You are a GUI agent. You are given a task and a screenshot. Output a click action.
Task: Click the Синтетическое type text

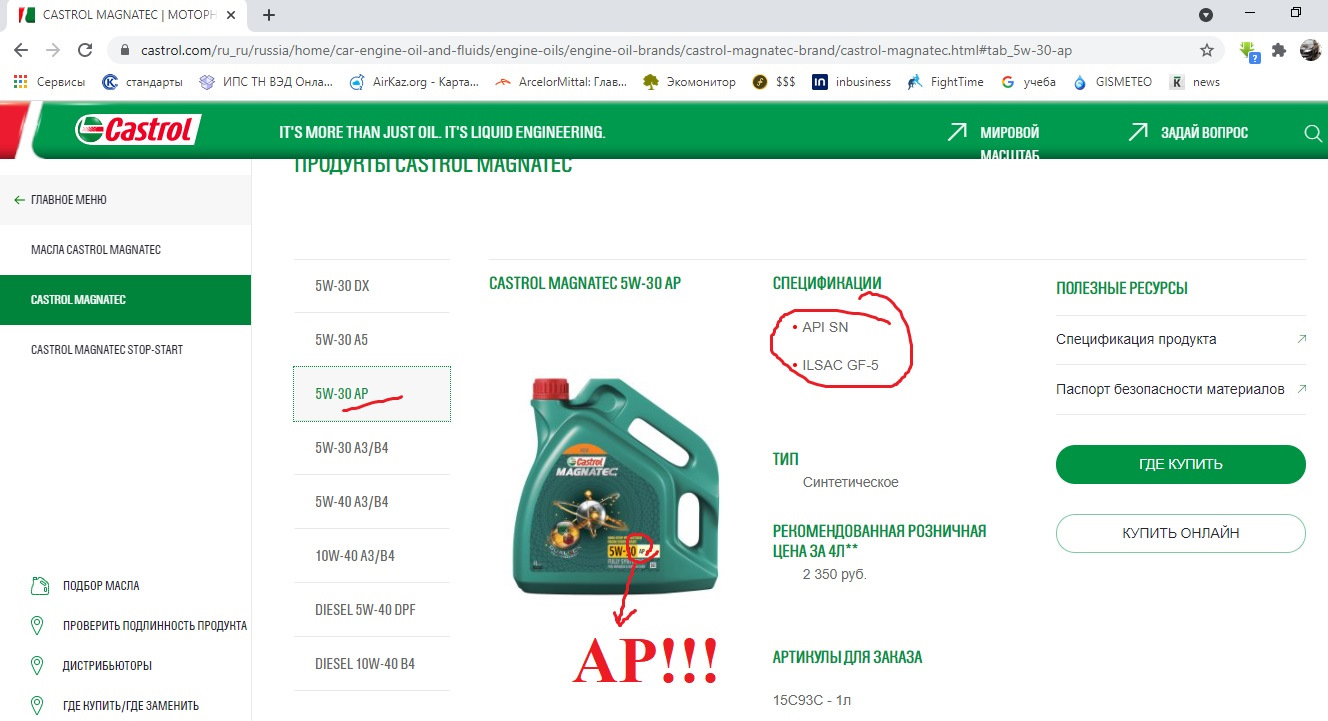pyautogui.click(x=851, y=482)
